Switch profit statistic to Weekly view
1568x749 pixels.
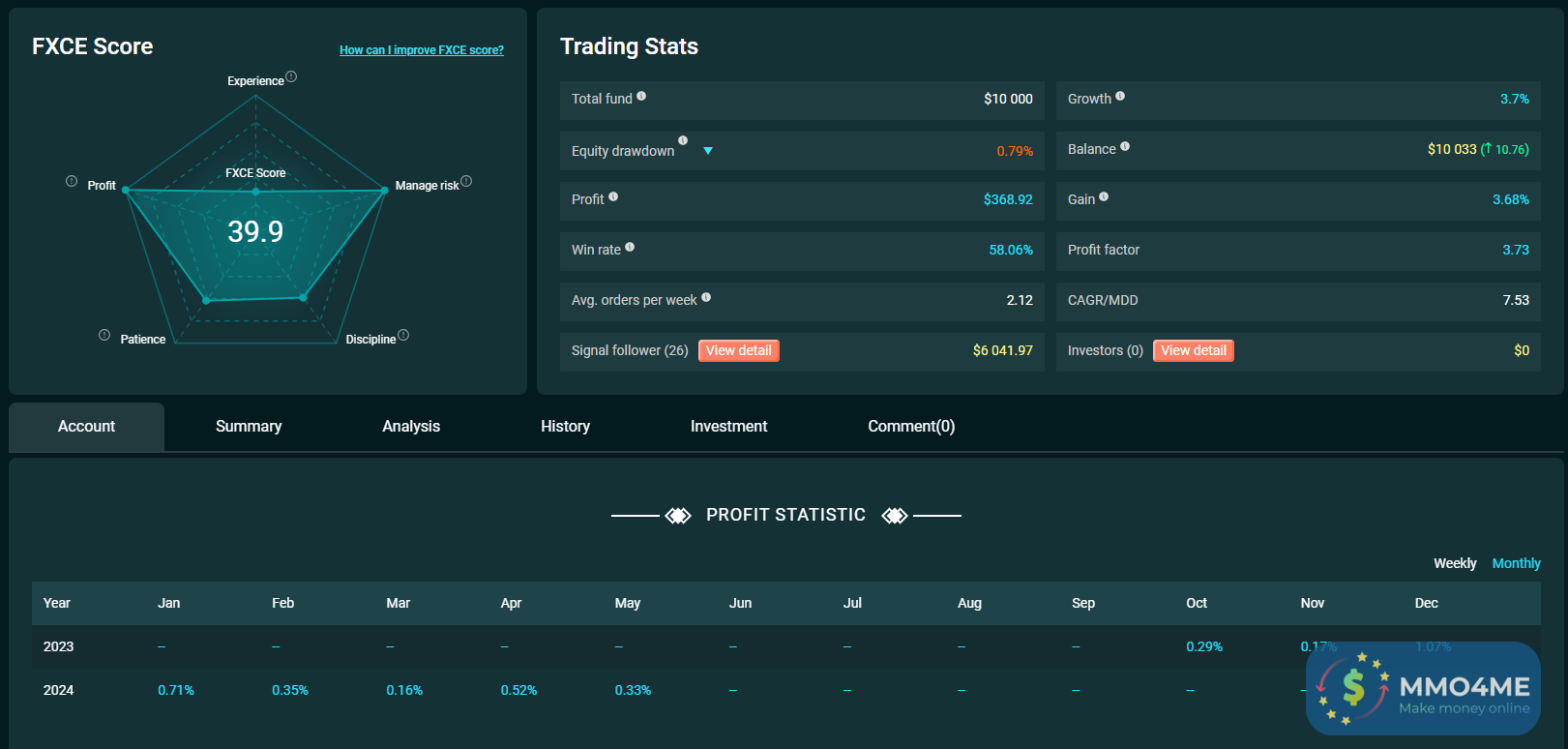click(x=1455, y=563)
